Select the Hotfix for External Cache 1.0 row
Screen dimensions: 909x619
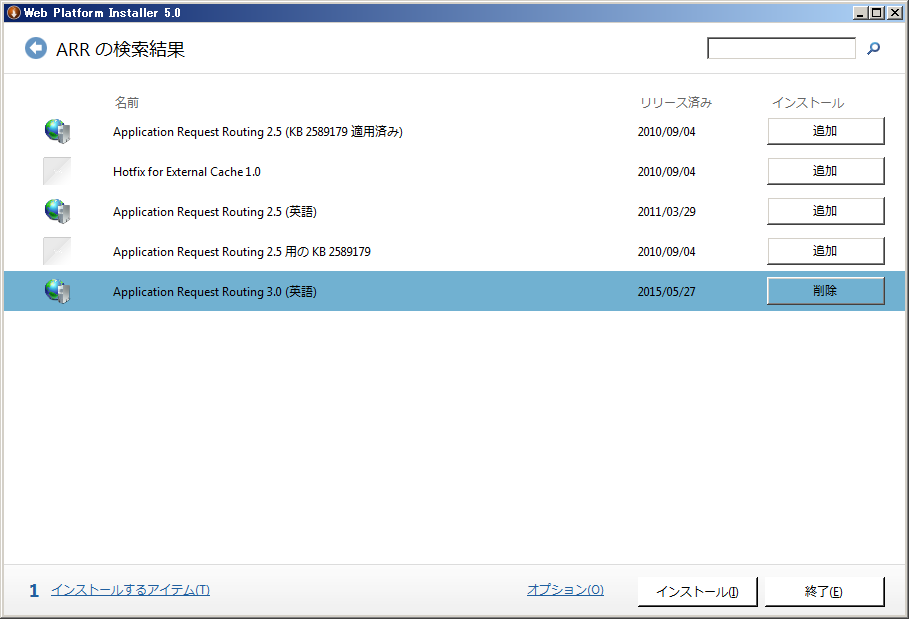(400, 171)
